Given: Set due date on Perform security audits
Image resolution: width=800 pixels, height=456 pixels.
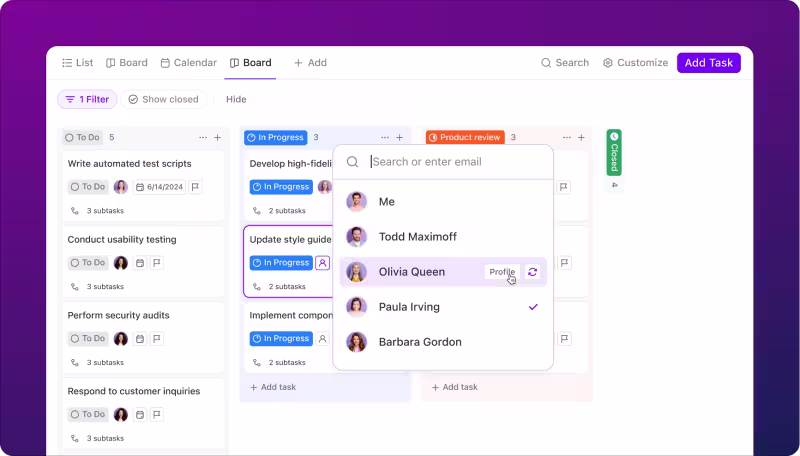Looking at the screenshot, I should point(140,339).
